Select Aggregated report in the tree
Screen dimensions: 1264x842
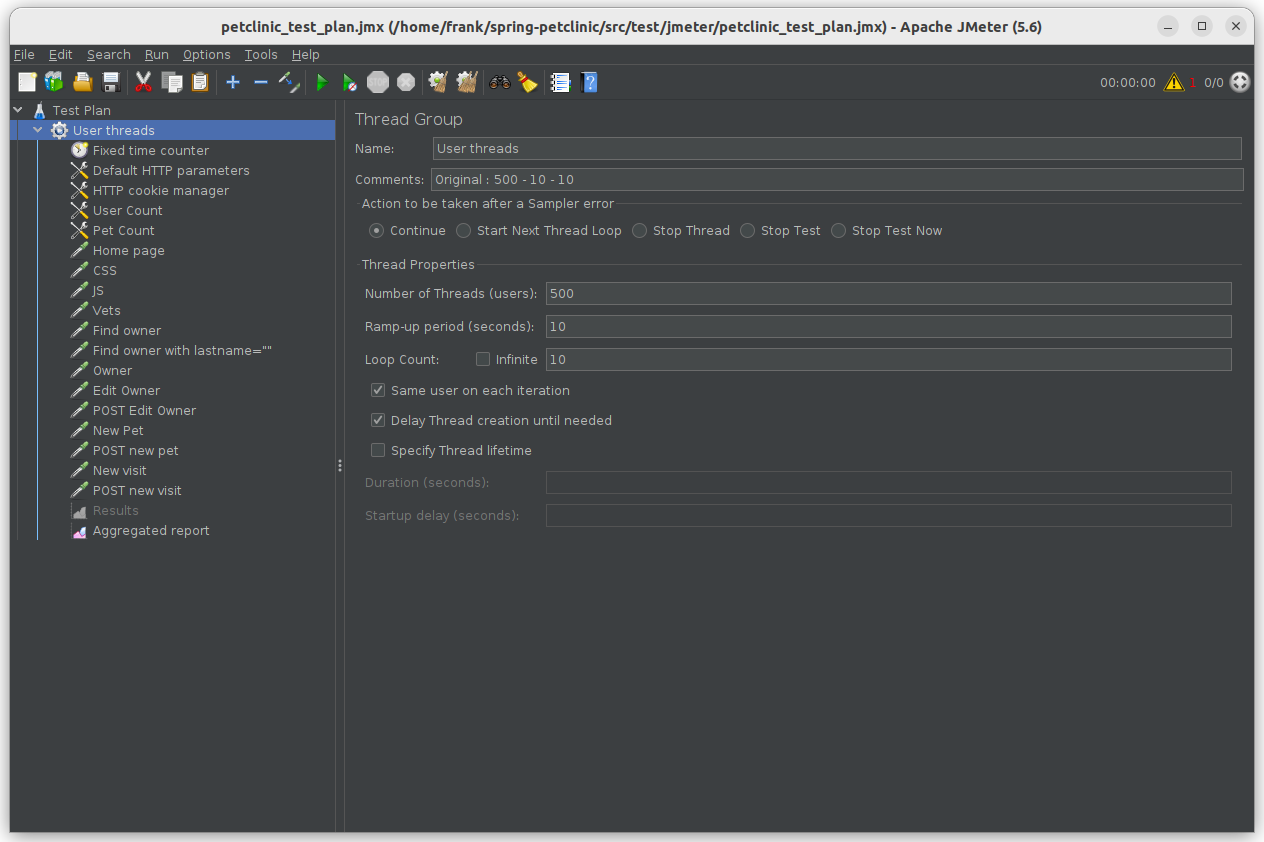point(151,531)
